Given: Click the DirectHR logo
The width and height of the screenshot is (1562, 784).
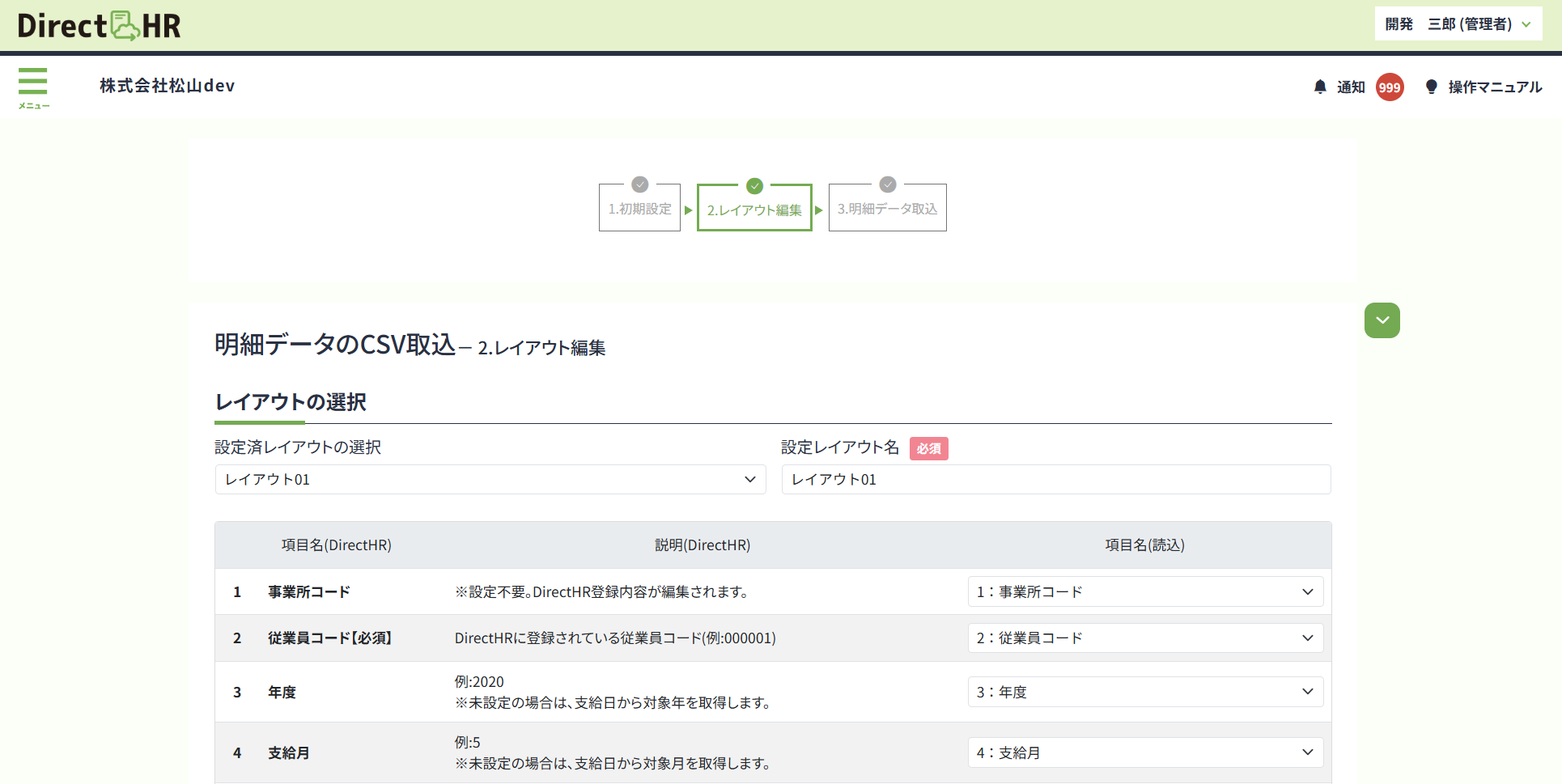Looking at the screenshot, I should [x=99, y=25].
